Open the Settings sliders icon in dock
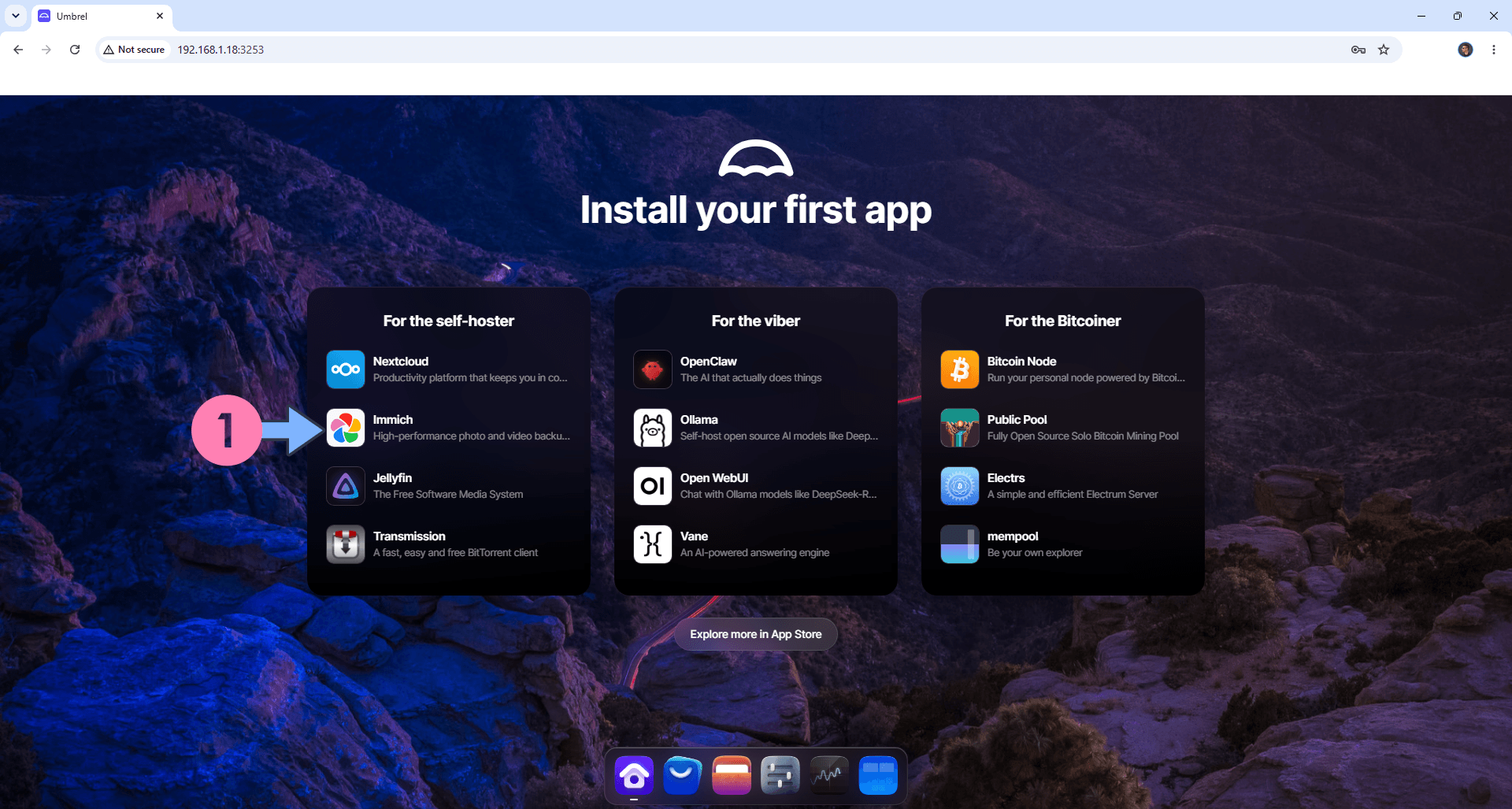This screenshot has height=809, width=1512. click(780, 775)
